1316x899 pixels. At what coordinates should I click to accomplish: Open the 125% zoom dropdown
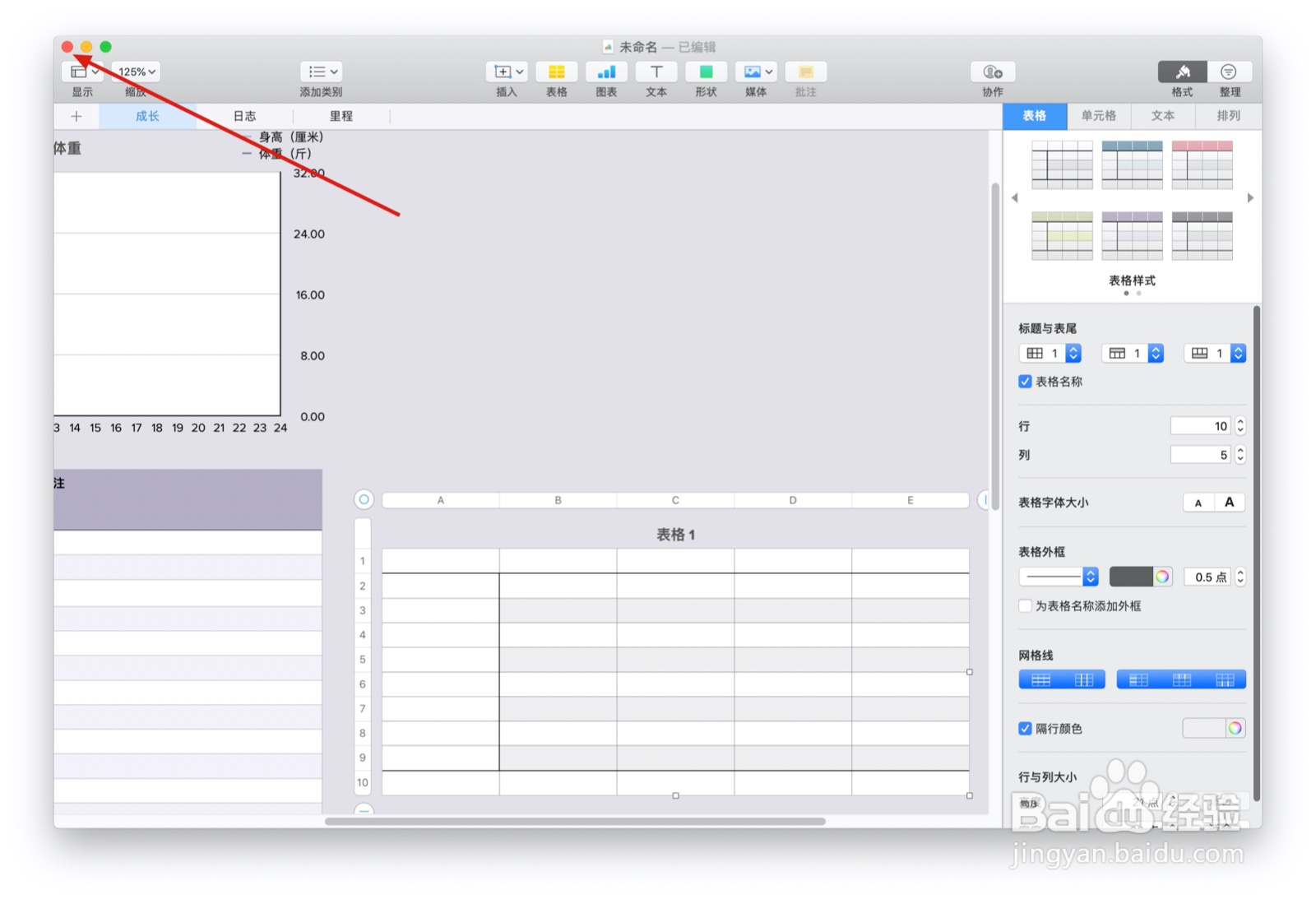(137, 72)
